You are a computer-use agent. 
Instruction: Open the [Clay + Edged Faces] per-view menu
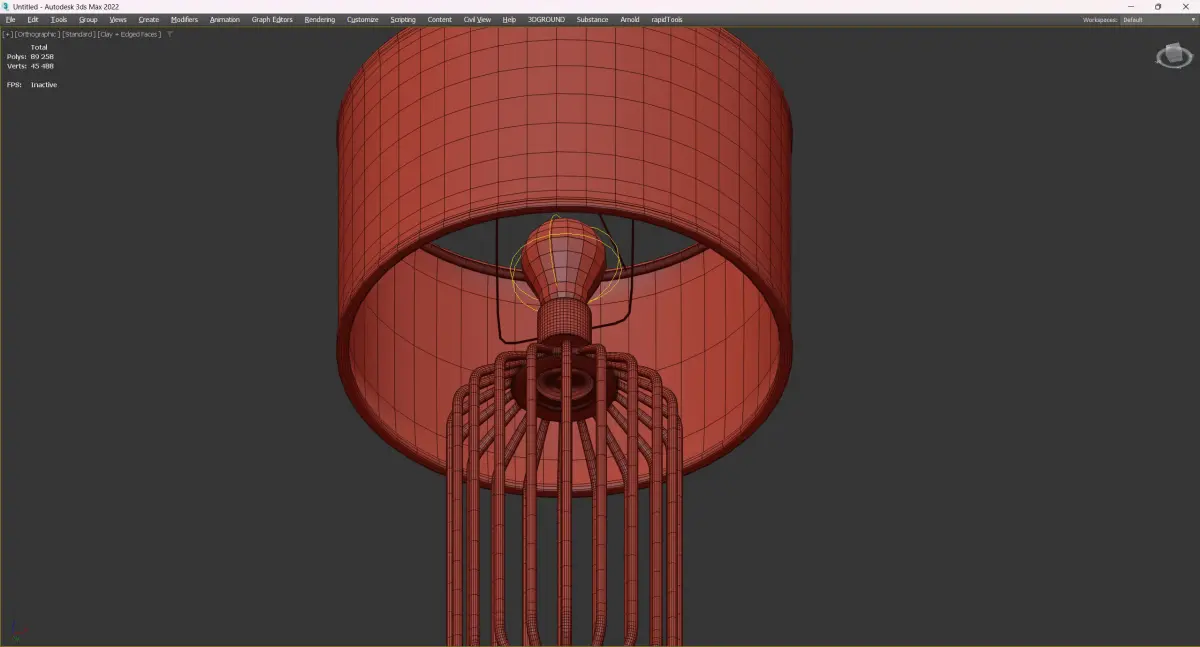[129, 34]
